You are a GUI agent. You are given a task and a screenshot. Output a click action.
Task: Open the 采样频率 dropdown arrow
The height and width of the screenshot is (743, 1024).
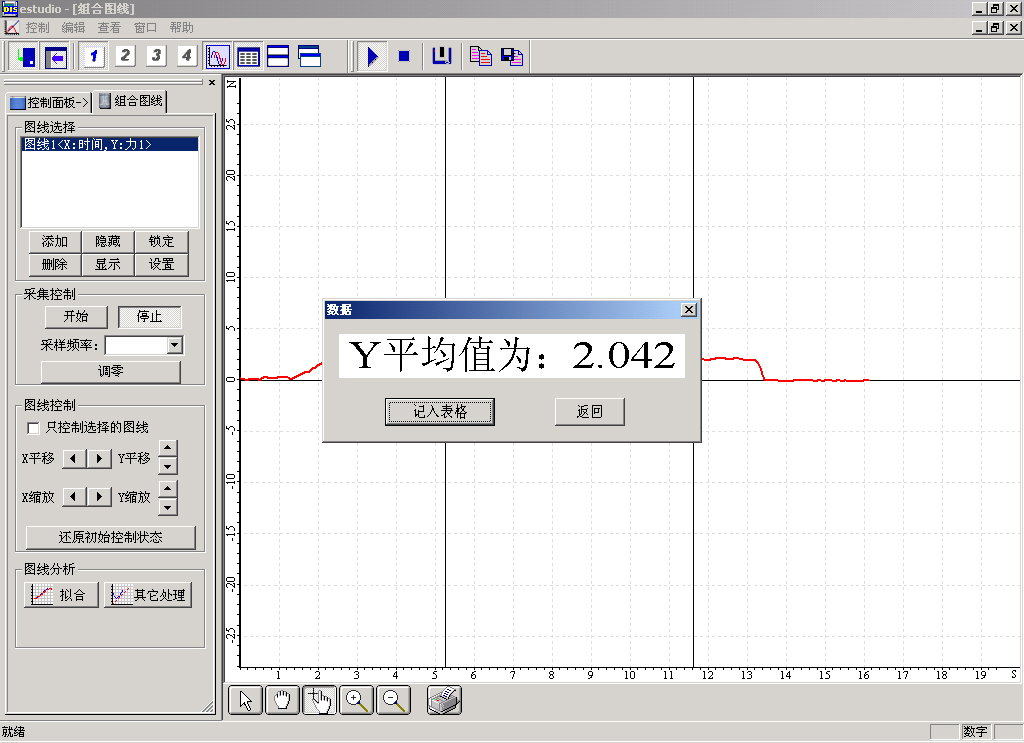(175, 345)
